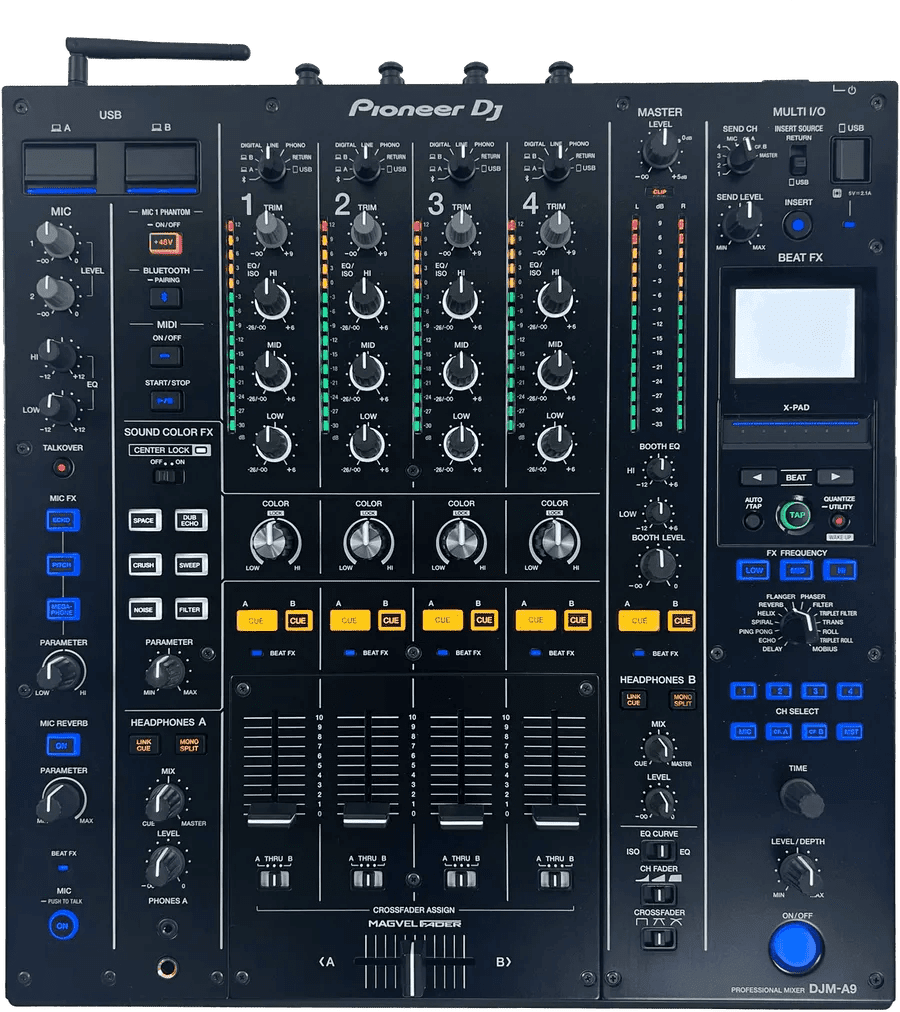Touch the BEAT FX display screen
The width and height of the screenshot is (900, 1012).
[795, 333]
